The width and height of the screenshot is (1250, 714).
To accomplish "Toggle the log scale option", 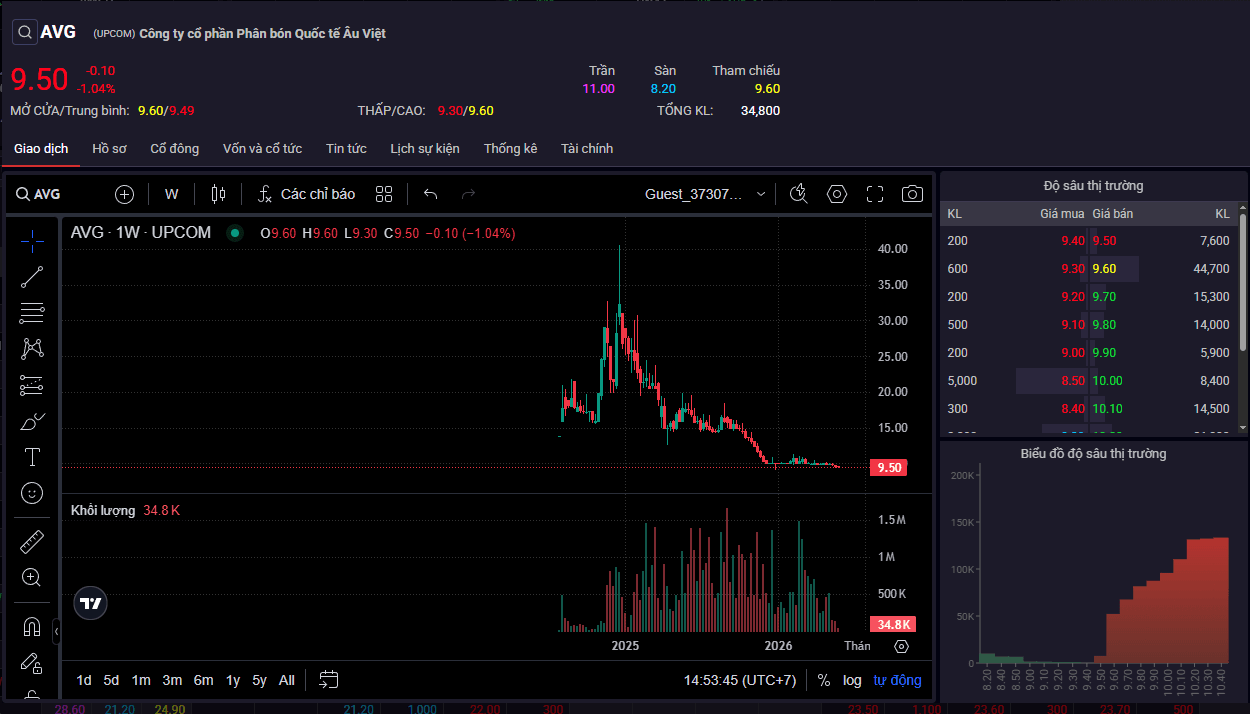I will [852, 680].
